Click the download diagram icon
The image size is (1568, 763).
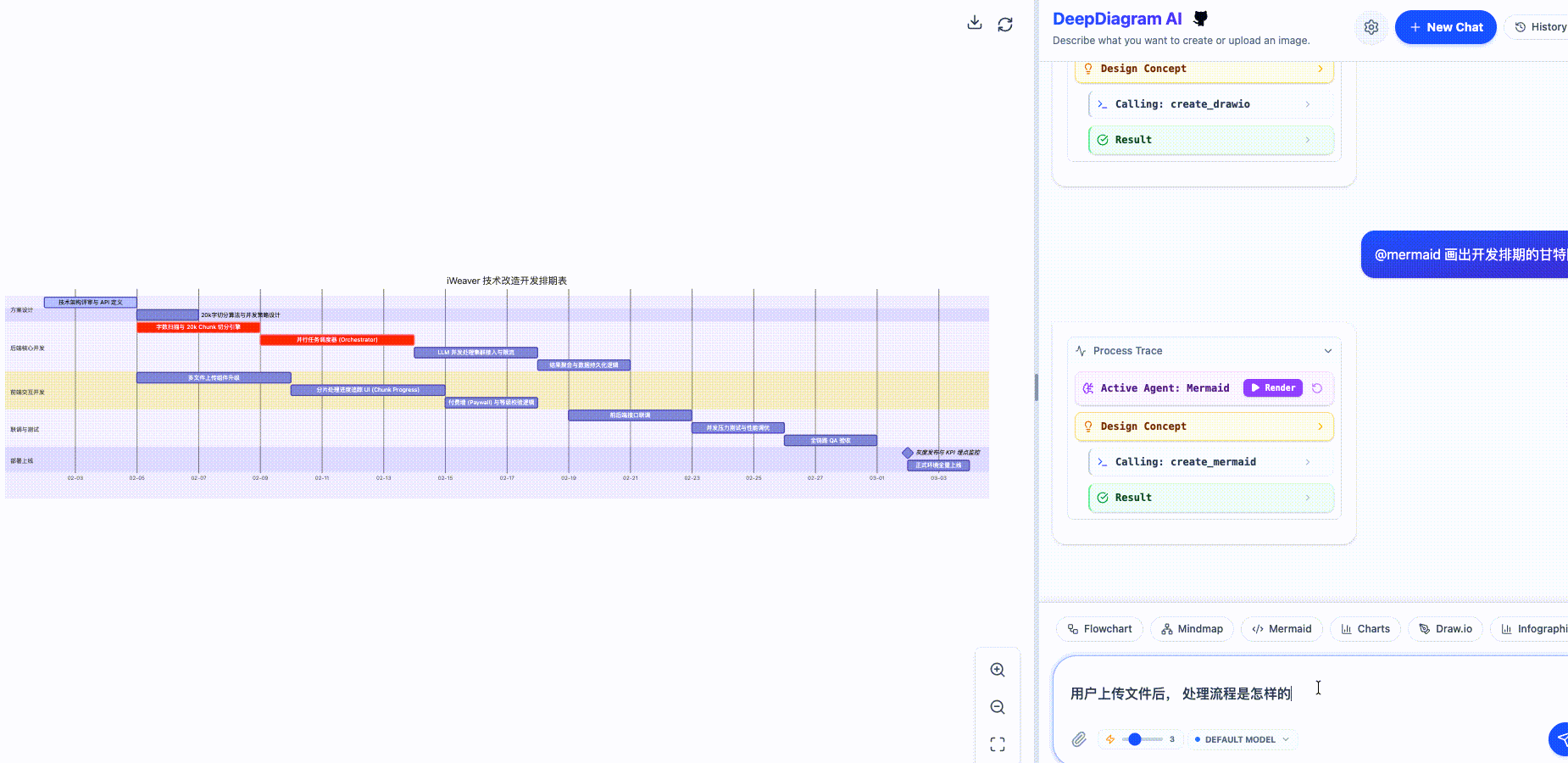(x=975, y=24)
